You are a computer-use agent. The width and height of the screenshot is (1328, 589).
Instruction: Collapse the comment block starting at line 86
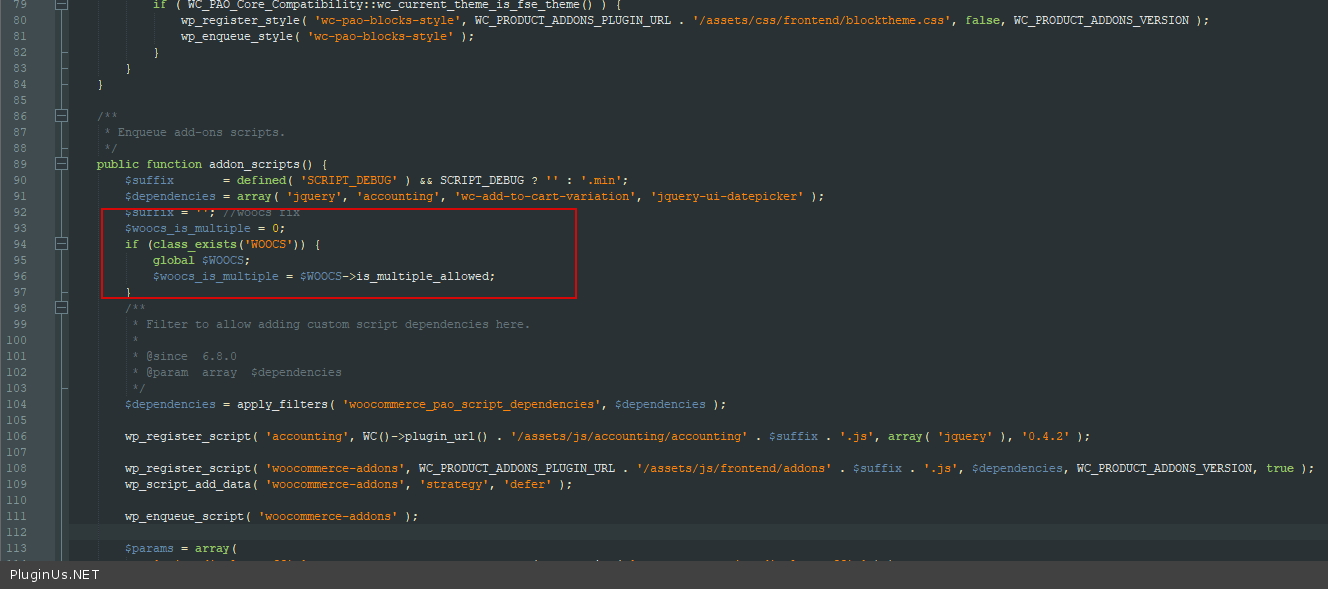click(62, 116)
